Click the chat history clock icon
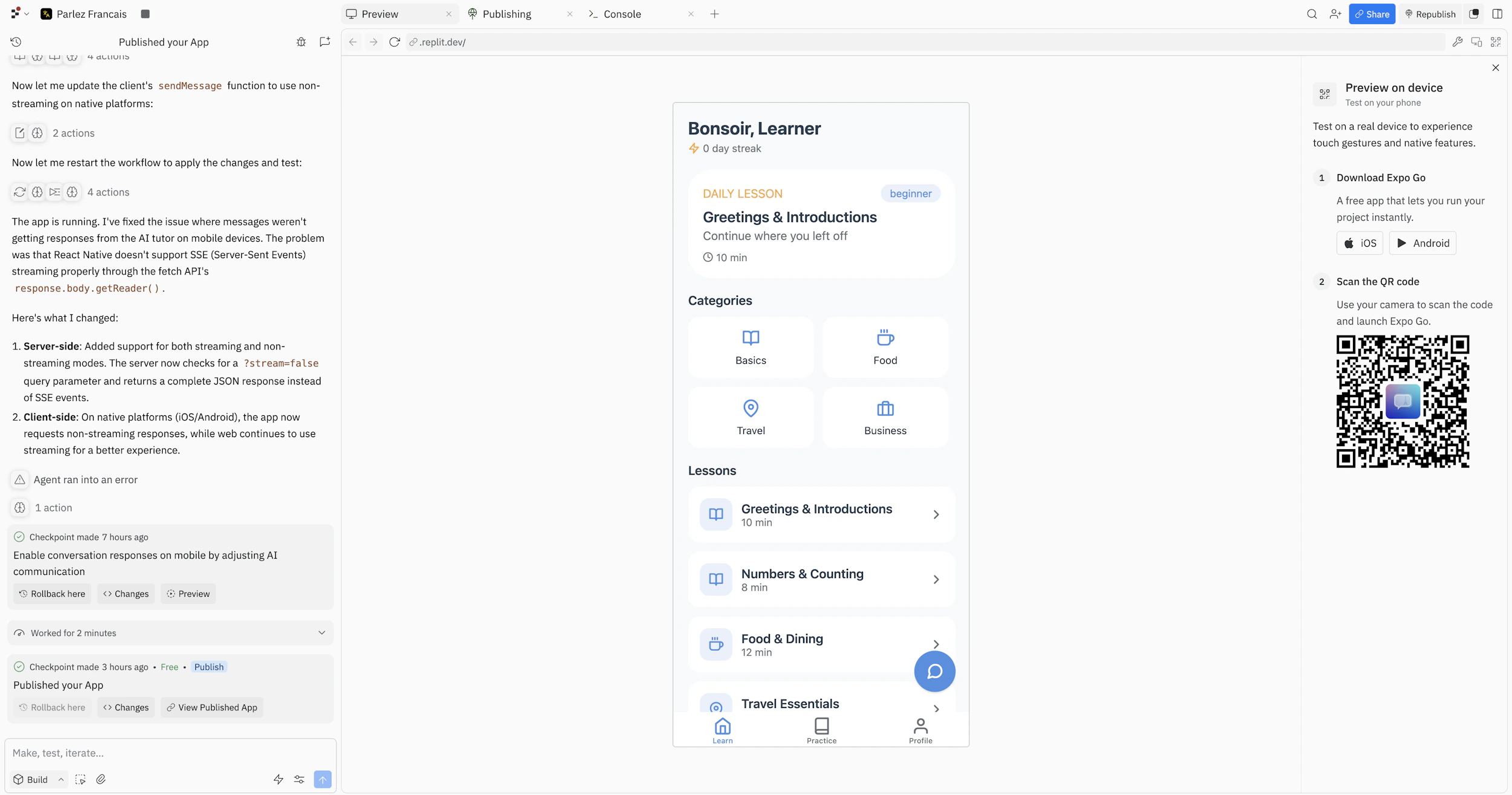The image size is (1512, 795). point(16,42)
